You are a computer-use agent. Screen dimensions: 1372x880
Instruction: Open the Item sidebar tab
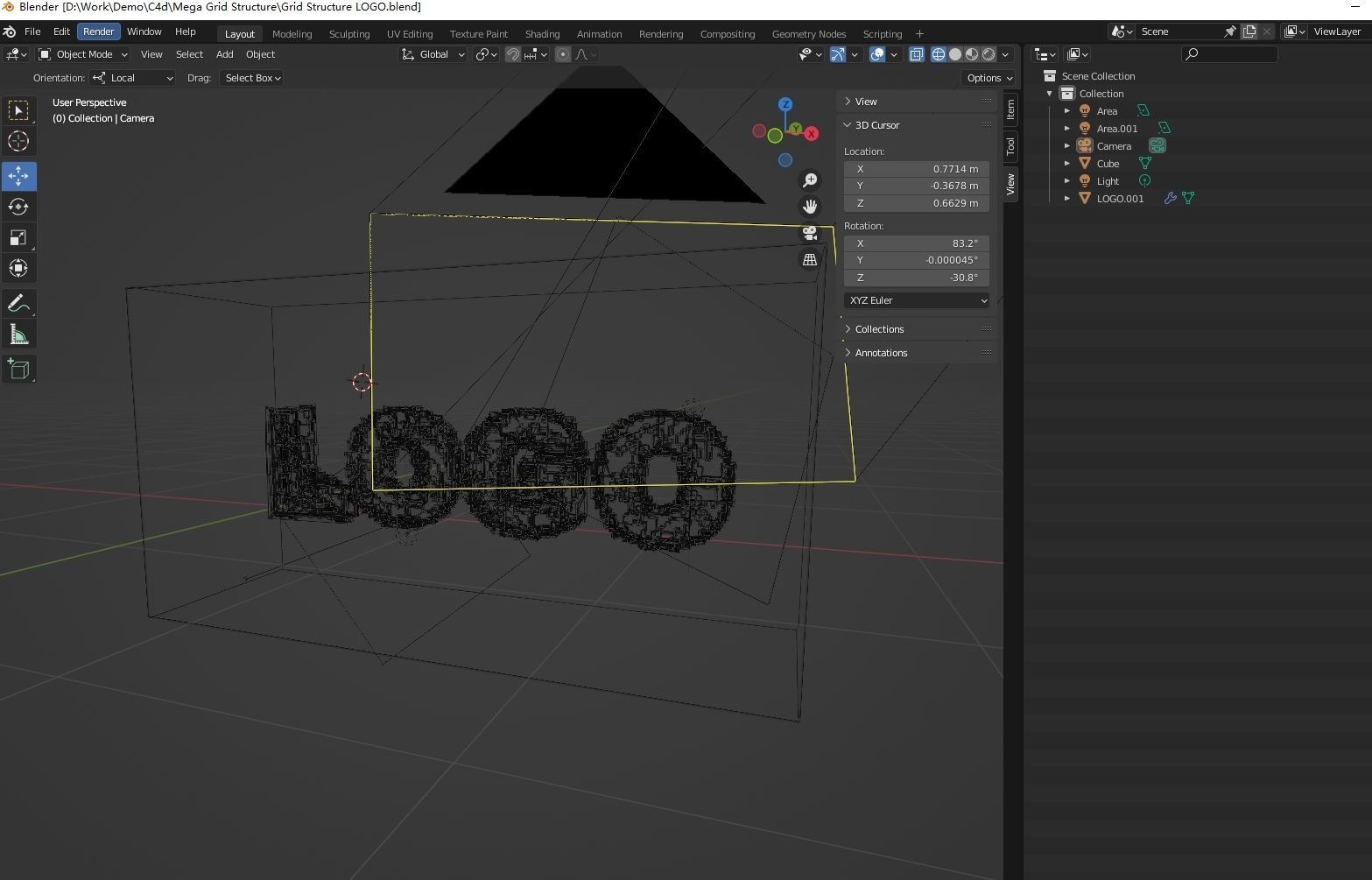click(x=1010, y=109)
